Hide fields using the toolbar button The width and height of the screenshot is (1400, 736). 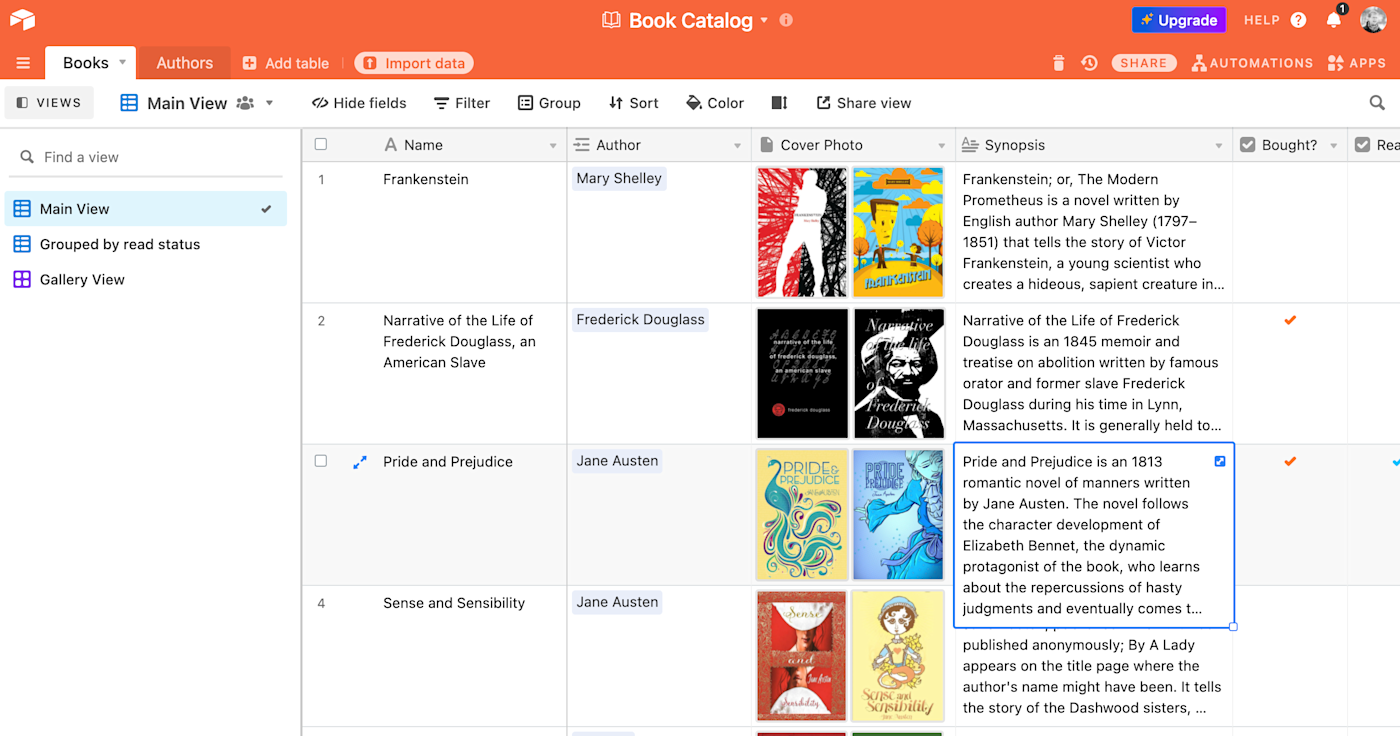pos(360,103)
